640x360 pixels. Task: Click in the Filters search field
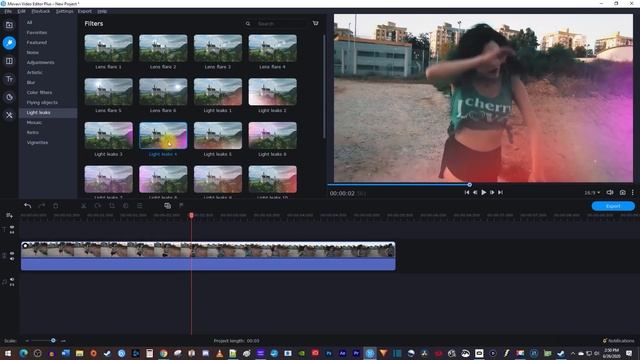coord(281,24)
